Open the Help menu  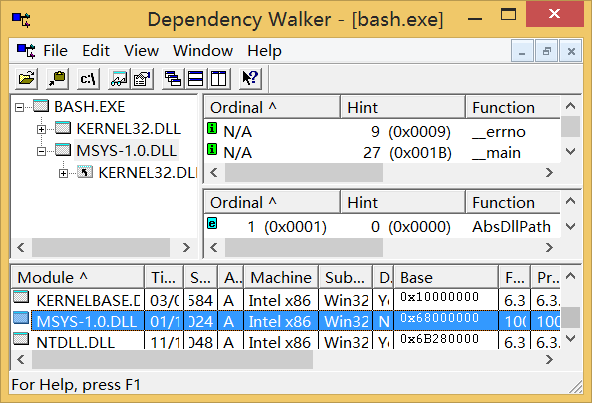coord(264,51)
